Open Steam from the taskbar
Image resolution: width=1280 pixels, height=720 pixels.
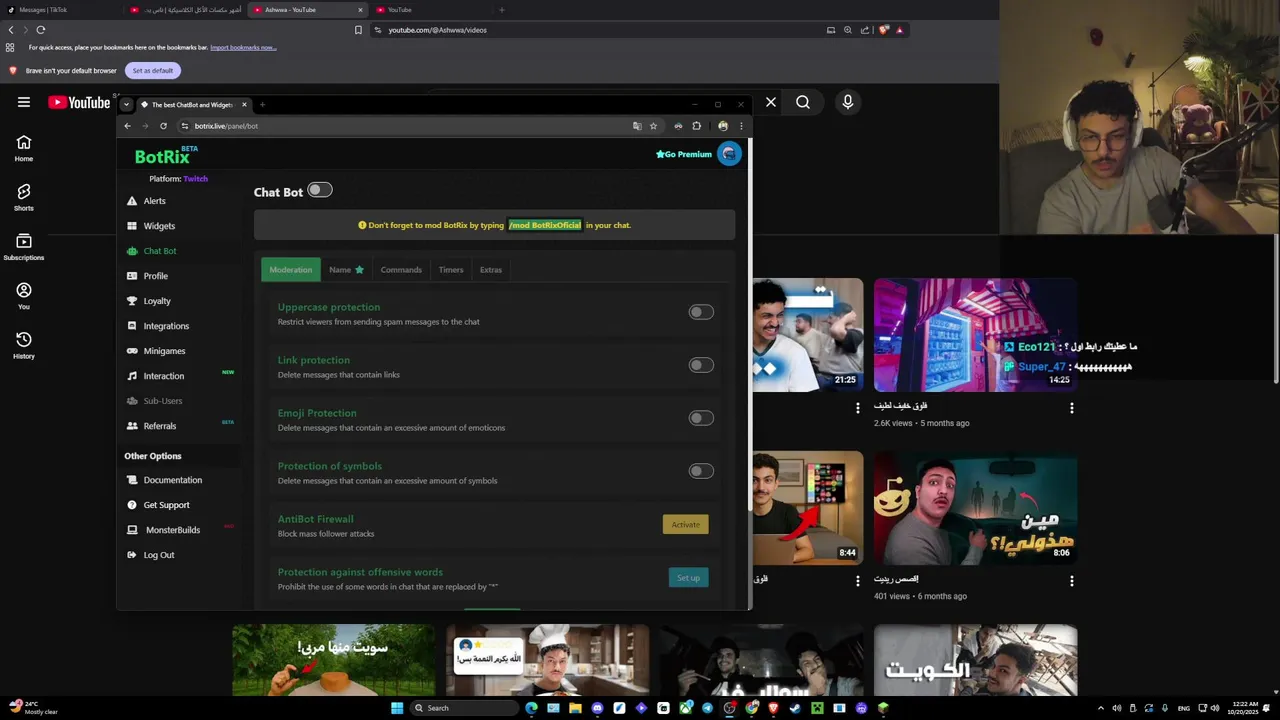coord(795,708)
